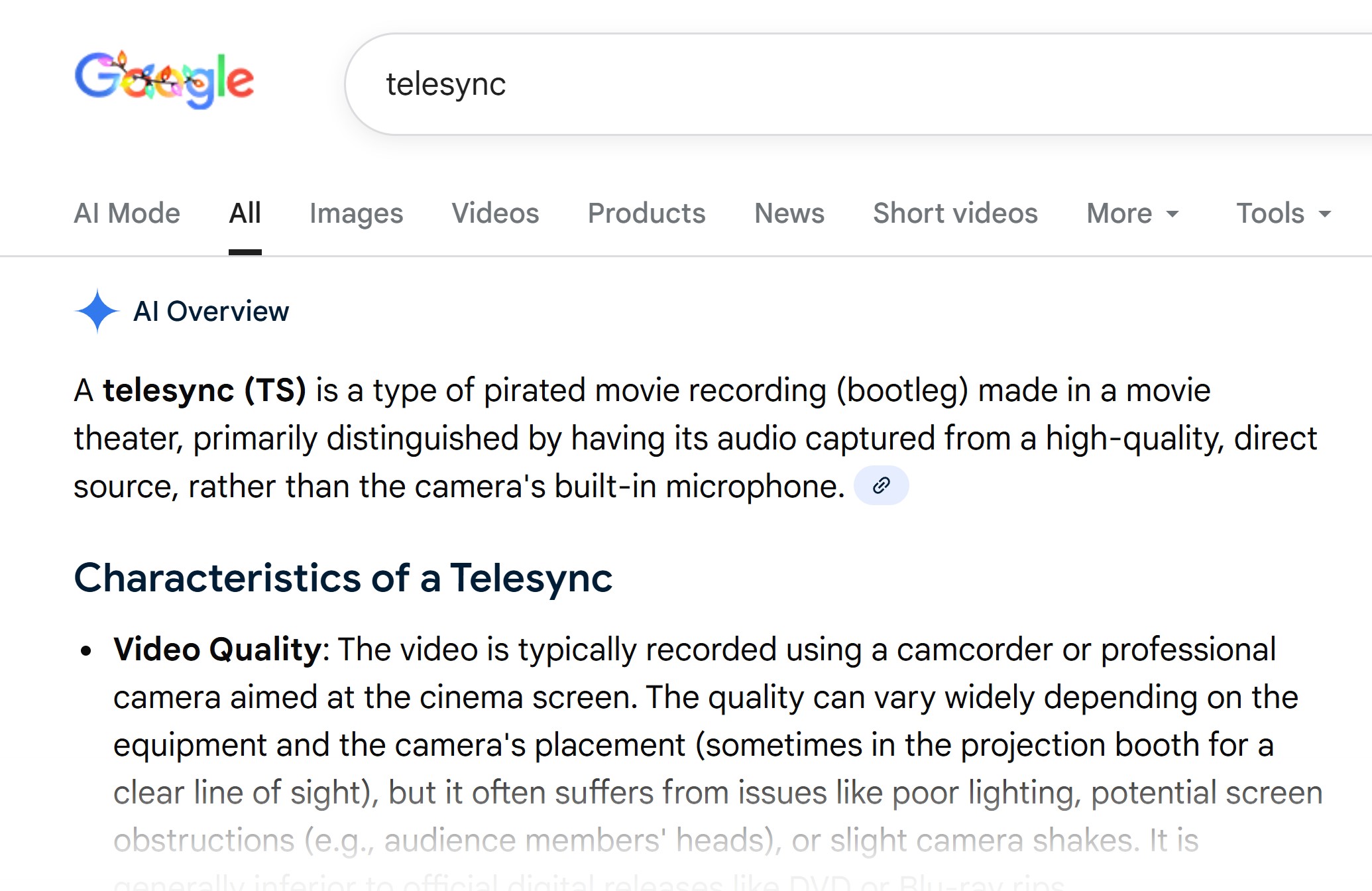This screenshot has height=891, width=1372.
Task: Click the bold "Video Quality" text
Action: [217, 649]
